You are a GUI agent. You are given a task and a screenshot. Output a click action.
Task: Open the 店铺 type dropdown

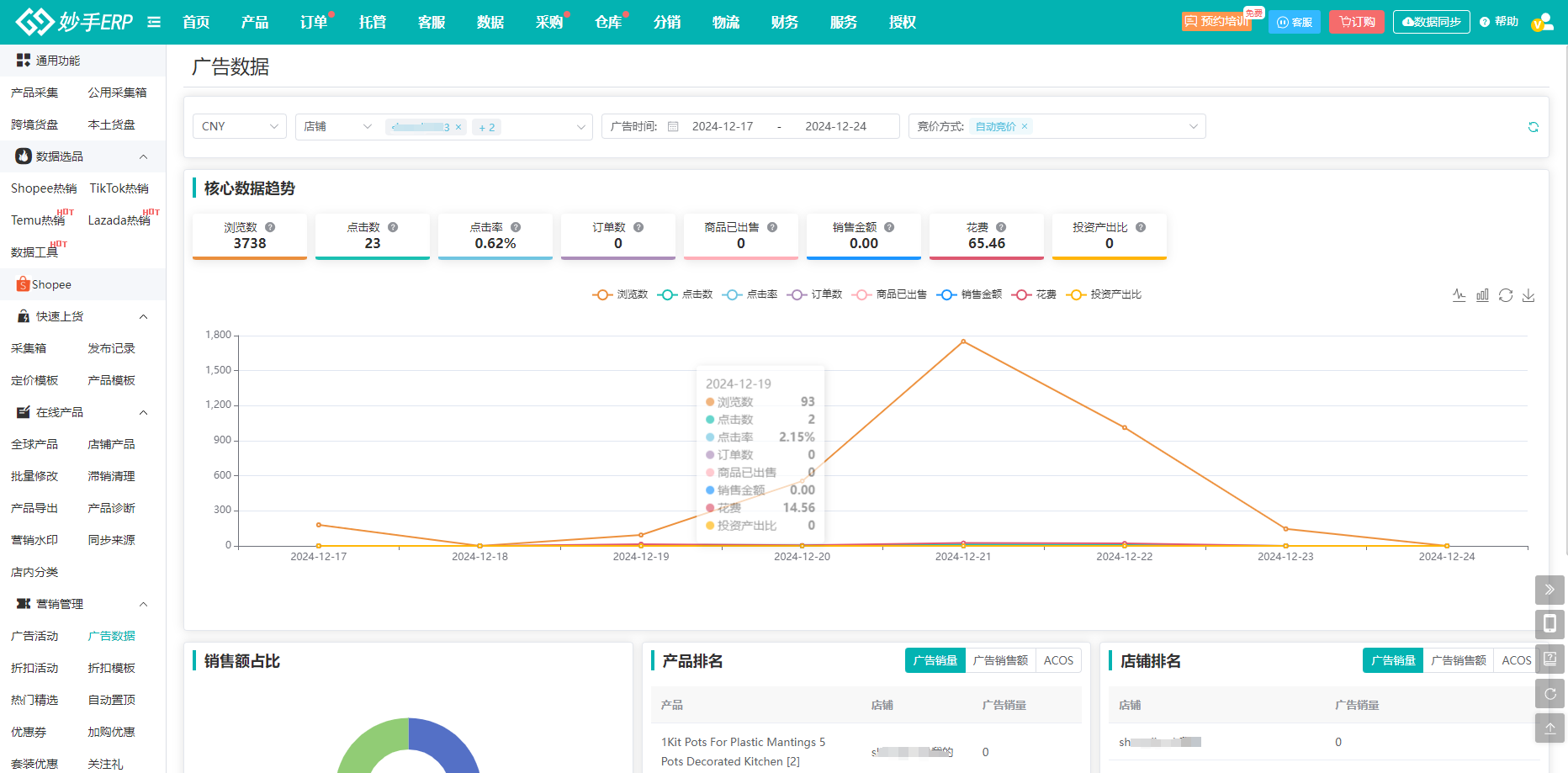point(337,126)
